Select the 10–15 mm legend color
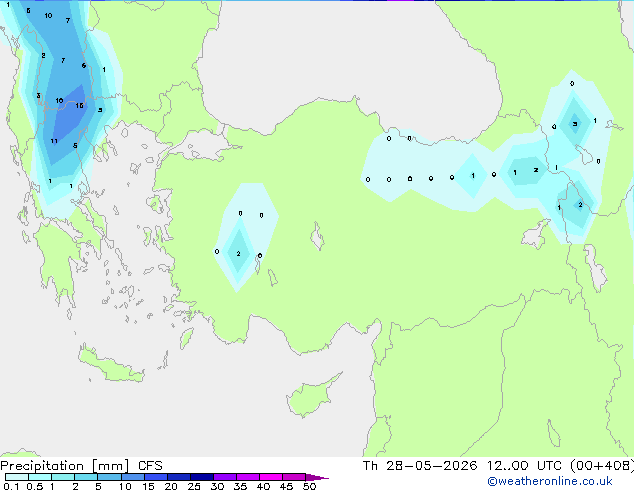Image resolution: width=634 pixels, height=490 pixels. point(132,477)
